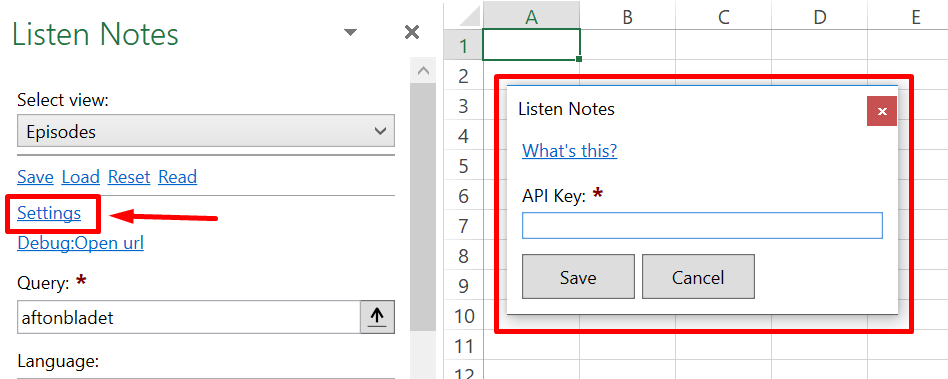Open the task pane options dropdown arrow
Viewport: 948px width, 379px height.
(350, 33)
